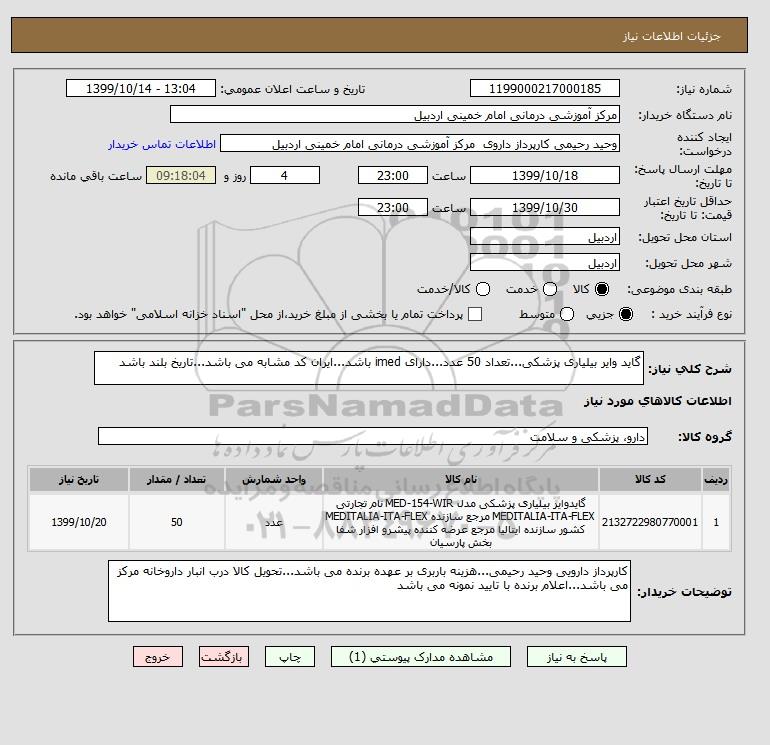Click the buyer organization name field

395,114
